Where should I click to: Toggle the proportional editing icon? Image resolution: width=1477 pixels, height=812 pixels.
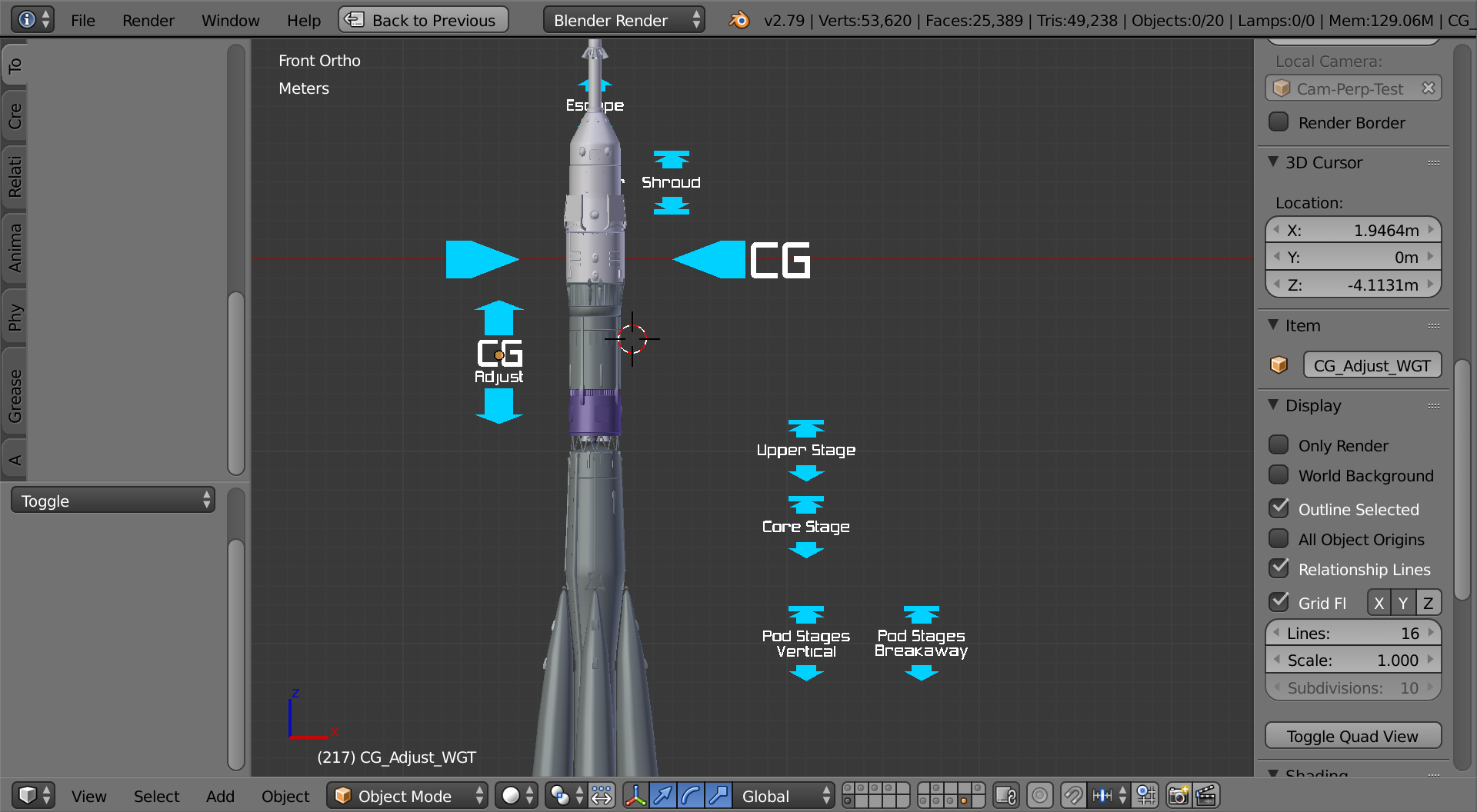tap(1040, 795)
